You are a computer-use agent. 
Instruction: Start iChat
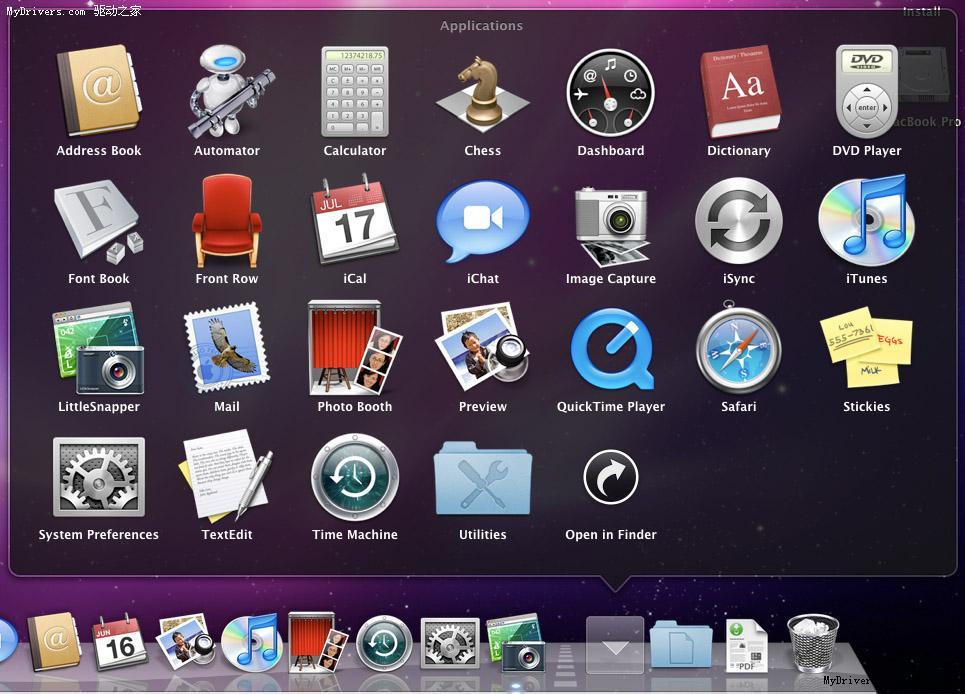click(x=483, y=220)
